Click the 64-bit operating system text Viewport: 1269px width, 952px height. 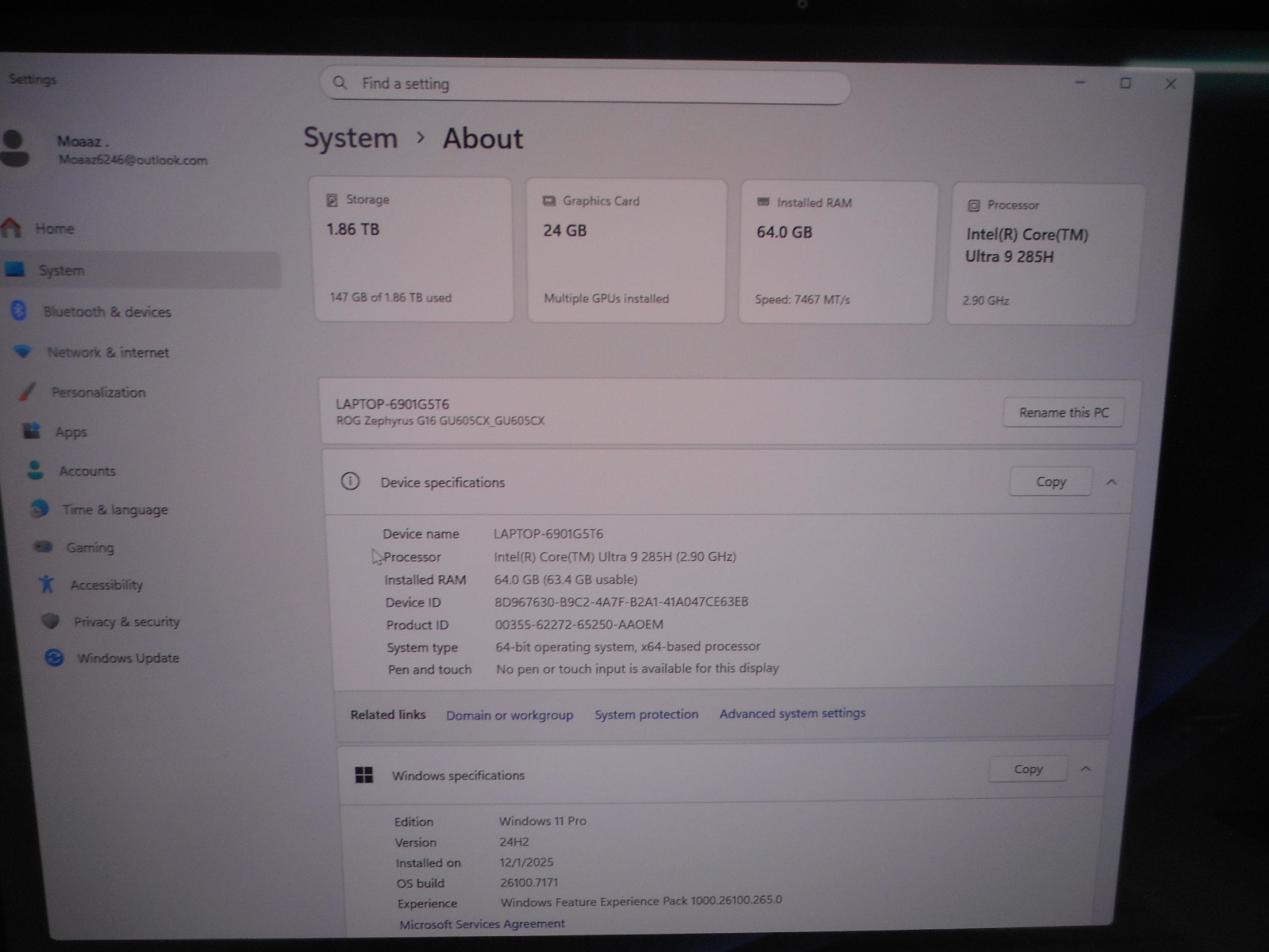(628, 647)
